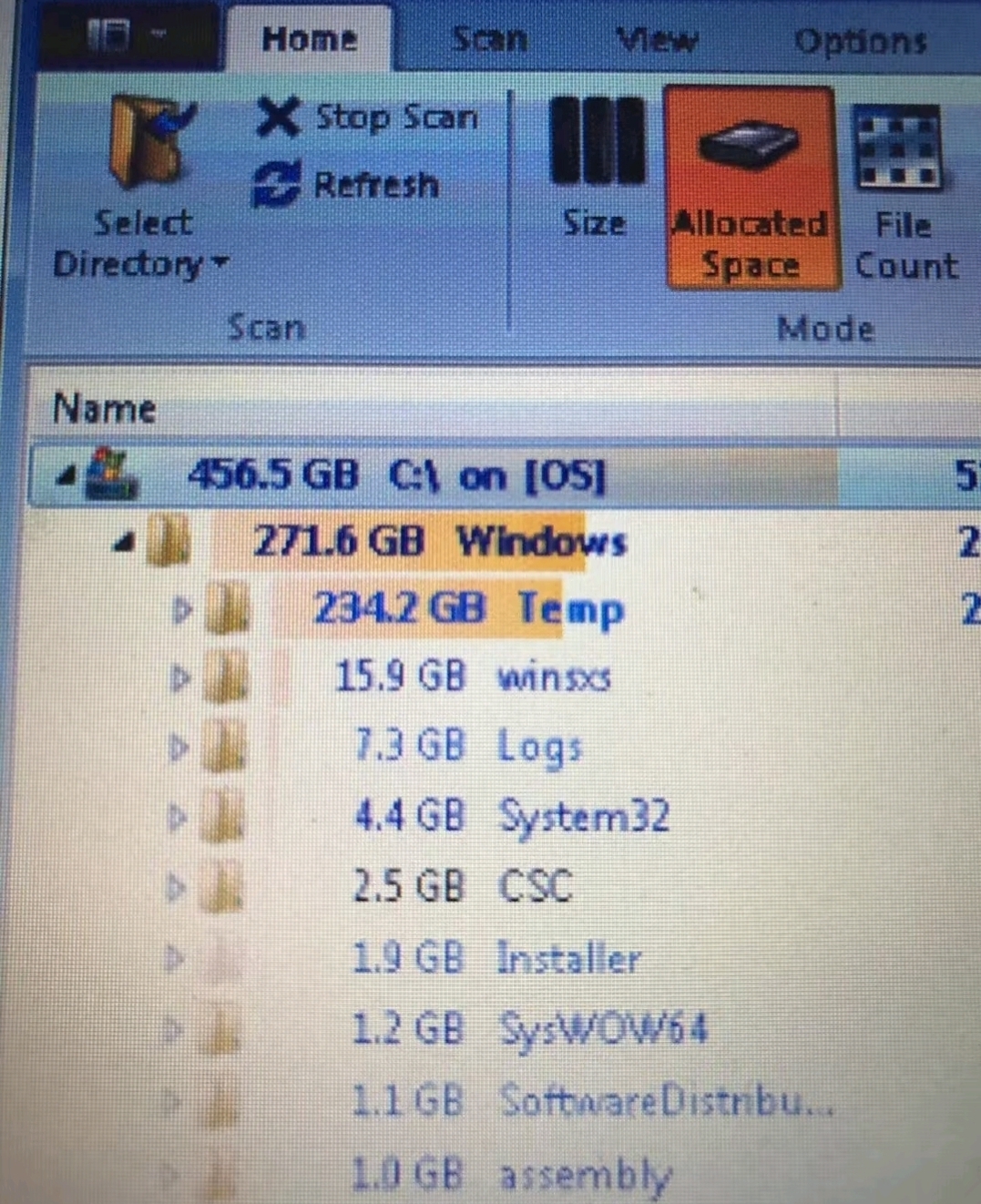This screenshot has width=981, height=1204.
Task: Click the Temp folder icon
Action: (226, 608)
